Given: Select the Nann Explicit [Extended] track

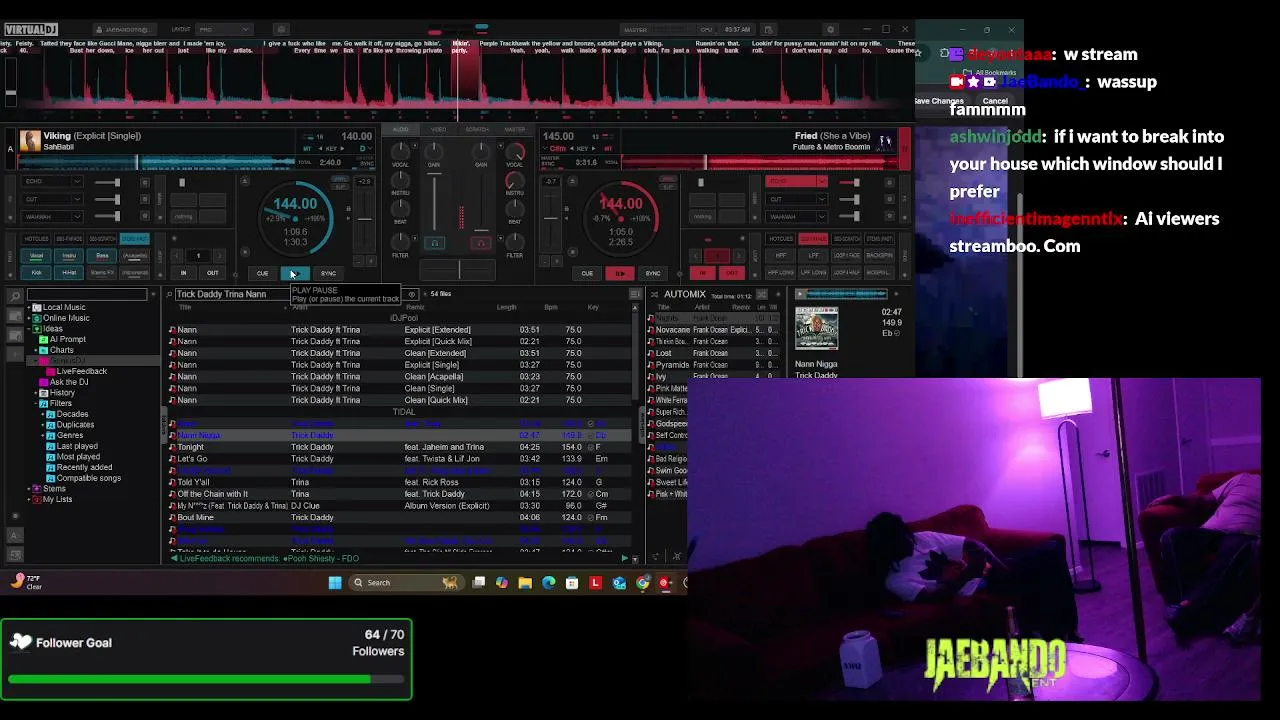Looking at the screenshot, I should pyautogui.click(x=400, y=330).
